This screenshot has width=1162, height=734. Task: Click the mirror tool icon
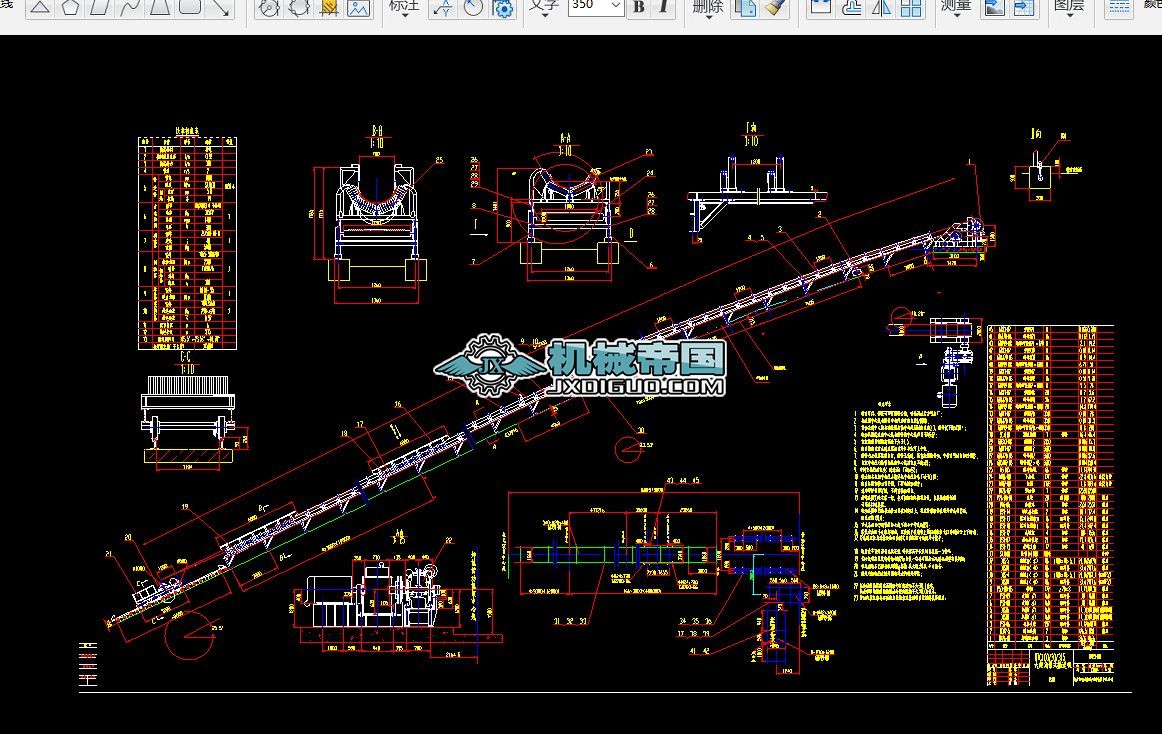[881, 8]
